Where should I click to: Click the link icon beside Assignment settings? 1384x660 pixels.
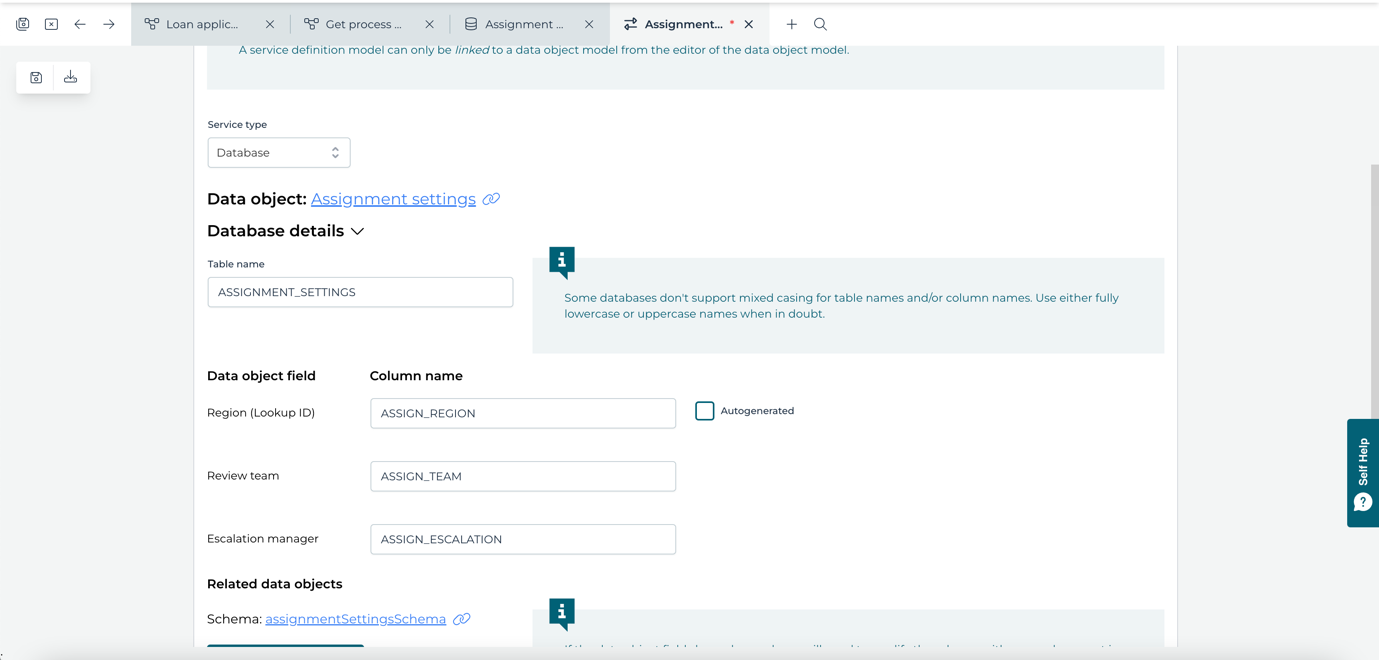click(x=490, y=199)
